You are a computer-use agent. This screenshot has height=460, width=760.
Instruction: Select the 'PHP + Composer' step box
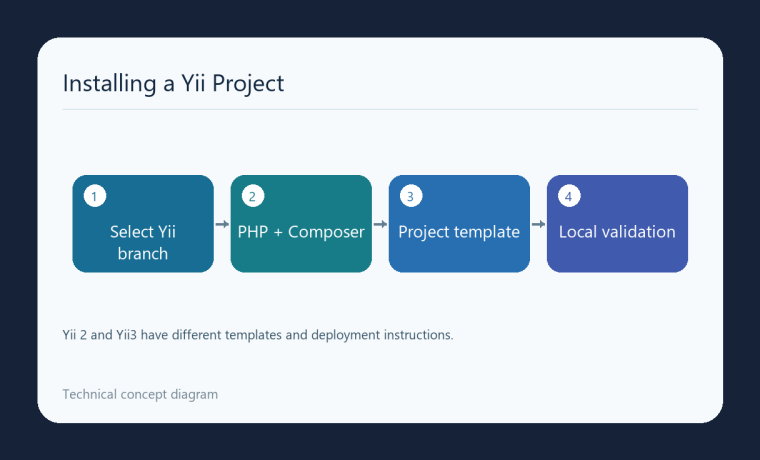pyautogui.click(x=301, y=224)
